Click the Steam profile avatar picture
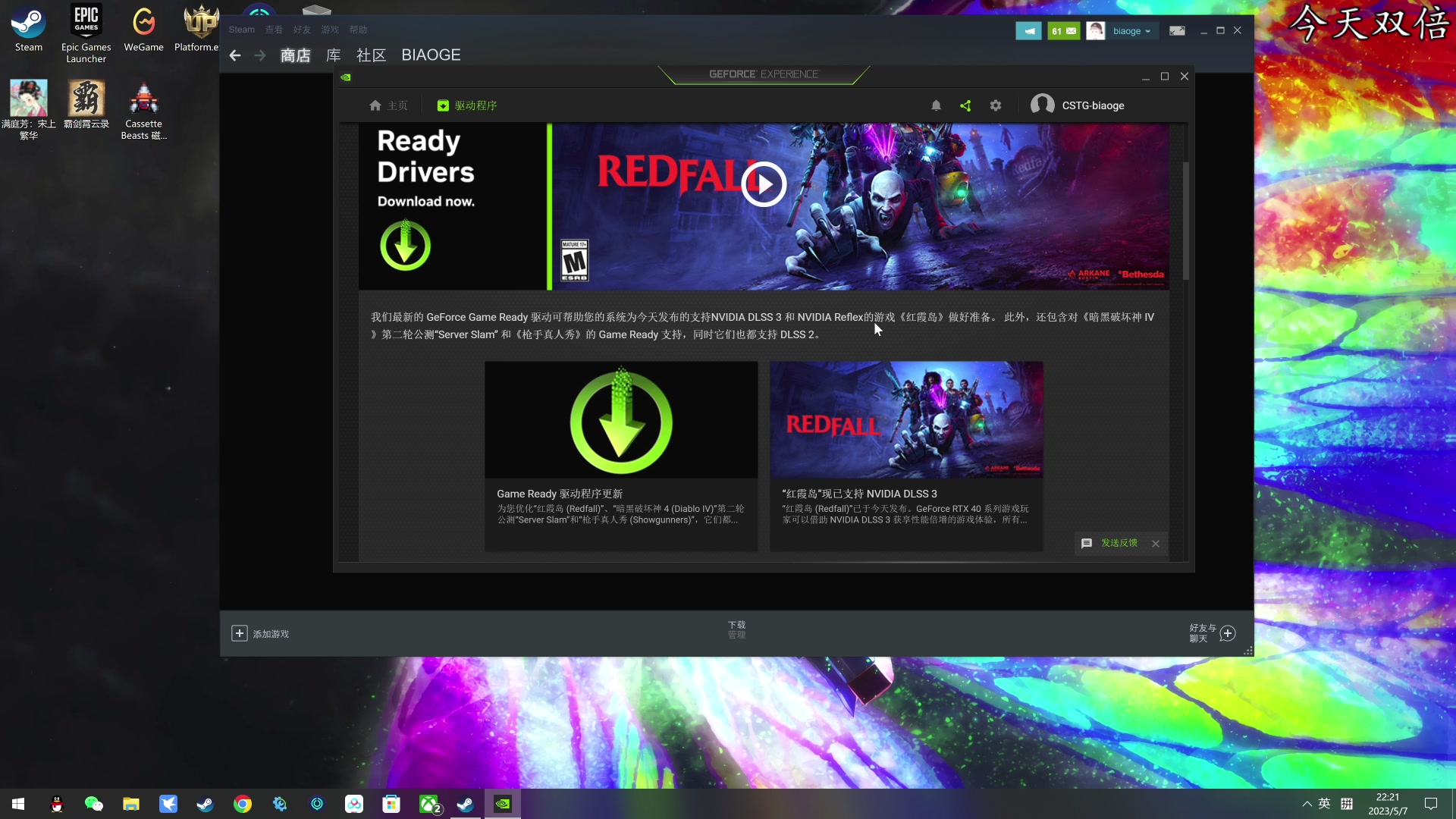Image resolution: width=1456 pixels, height=819 pixels. (x=1095, y=31)
